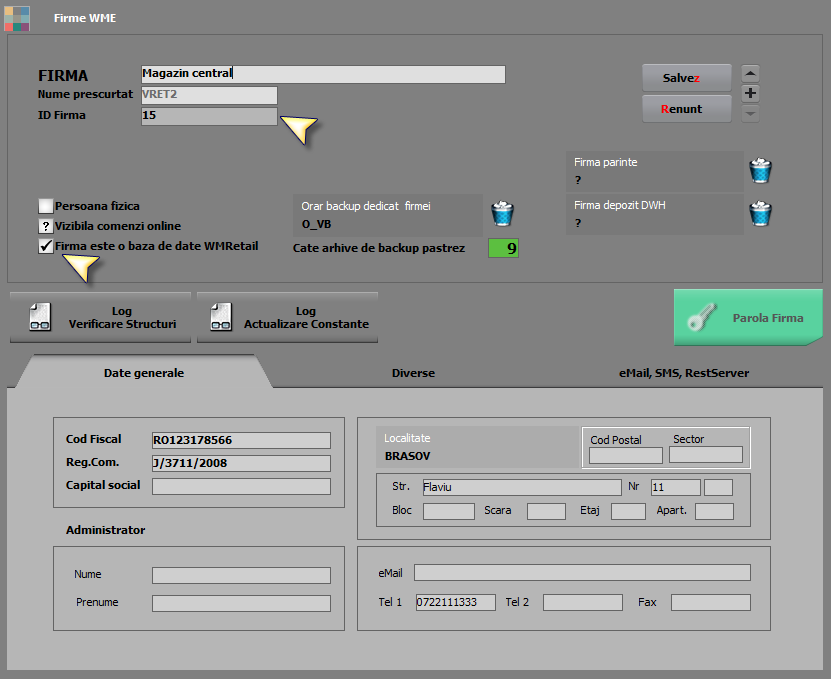Screen dimensions: 831x679
Task: Open the Parola Firma button
Action: click(x=748, y=318)
